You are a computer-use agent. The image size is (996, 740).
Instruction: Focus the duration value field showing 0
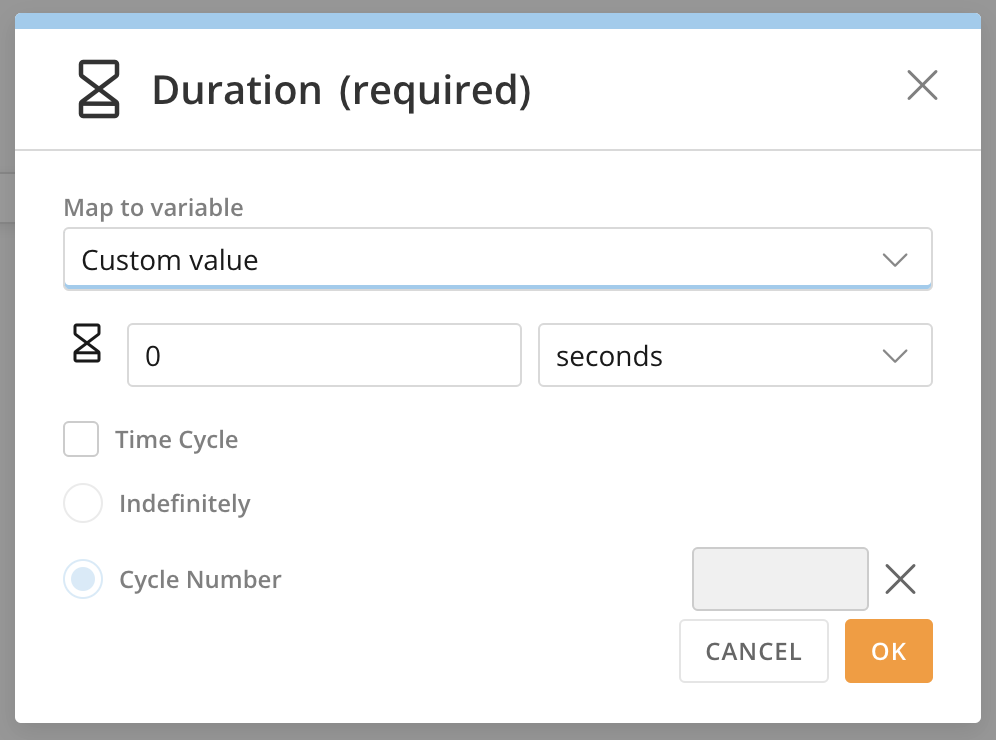(324, 356)
